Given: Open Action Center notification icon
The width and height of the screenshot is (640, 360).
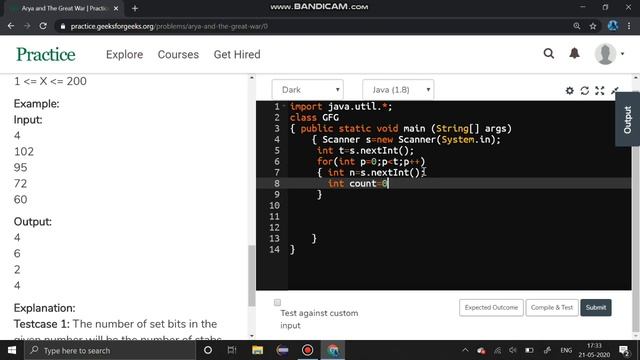Looking at the screenshot, I should (624, 350).
